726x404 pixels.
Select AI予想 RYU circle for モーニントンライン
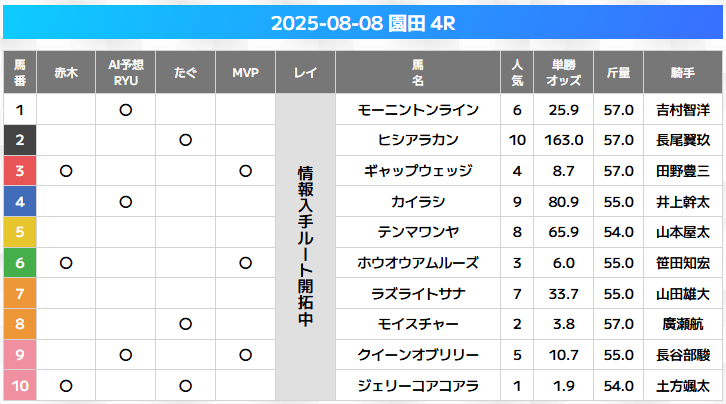point(126,110)
